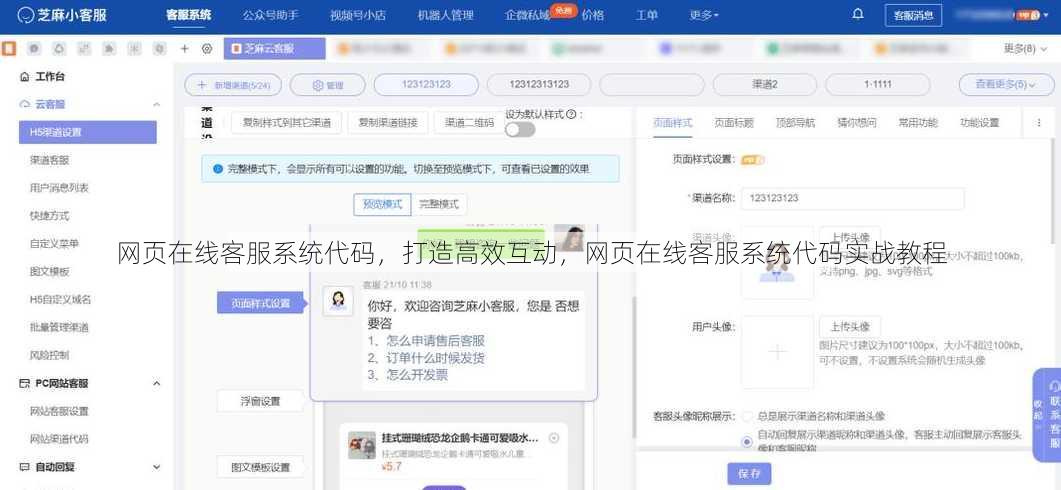Click the VIP badge beside 页面样式设置

coord(752,160)
